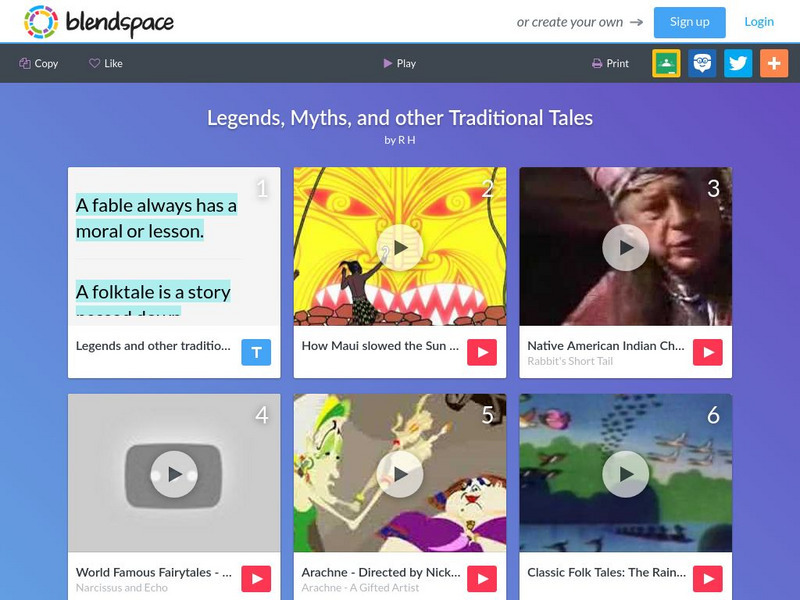
Task: Open title 'Legends and other traditio...'
Action: (x=153, y=345)
